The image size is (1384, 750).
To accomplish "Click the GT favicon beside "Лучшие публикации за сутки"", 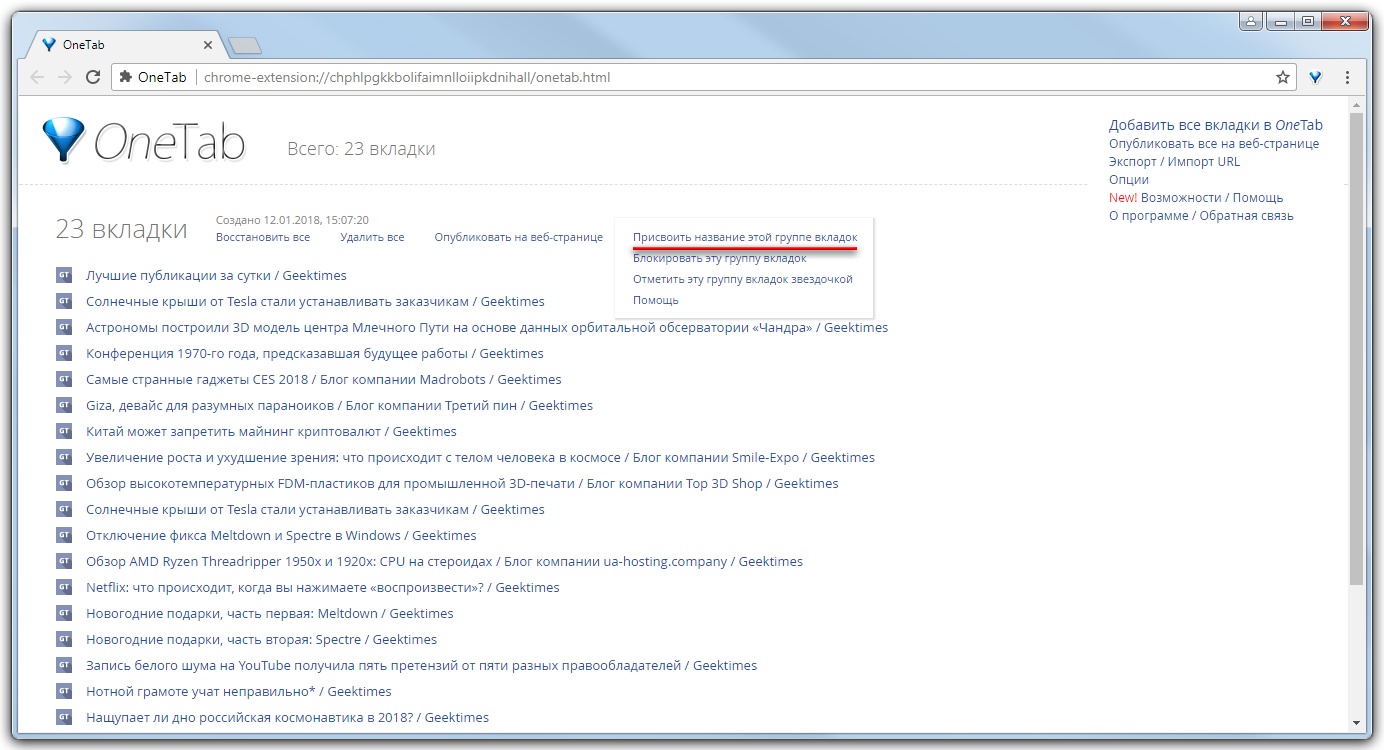I will click(64, 275).
